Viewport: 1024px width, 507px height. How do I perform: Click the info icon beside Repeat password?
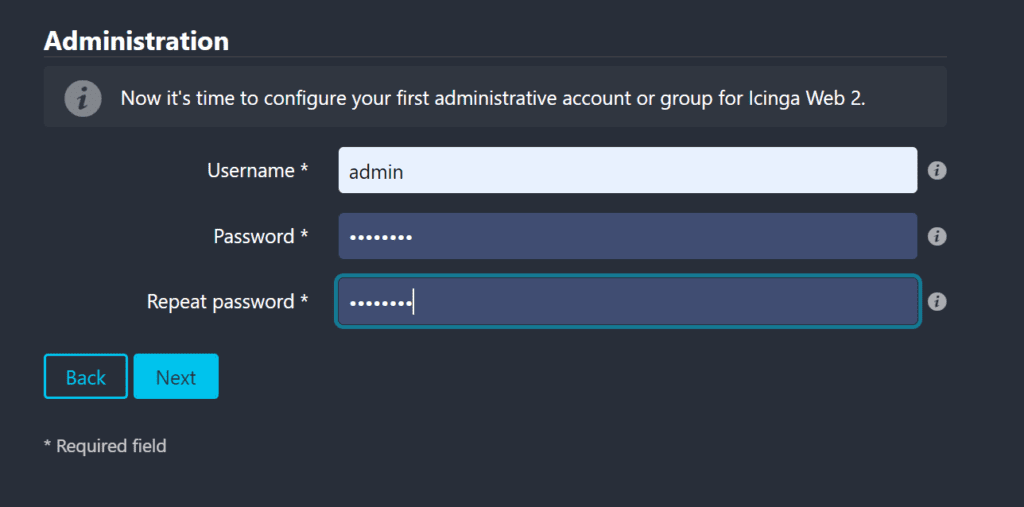(937, 302)
